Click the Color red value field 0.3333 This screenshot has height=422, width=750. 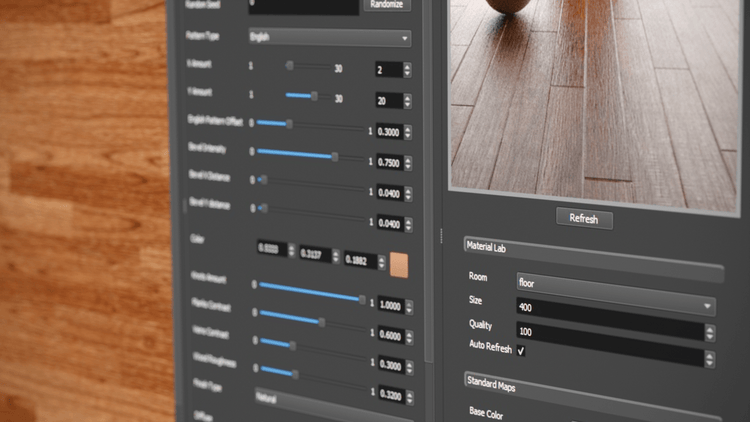click(x=272, y=248)
